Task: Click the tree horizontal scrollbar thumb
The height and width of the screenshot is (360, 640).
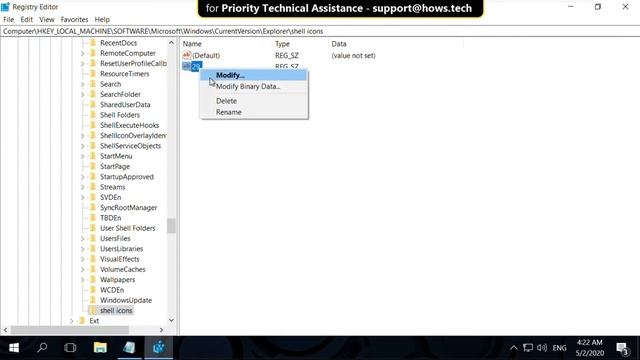Action: (x=70, y=330)
